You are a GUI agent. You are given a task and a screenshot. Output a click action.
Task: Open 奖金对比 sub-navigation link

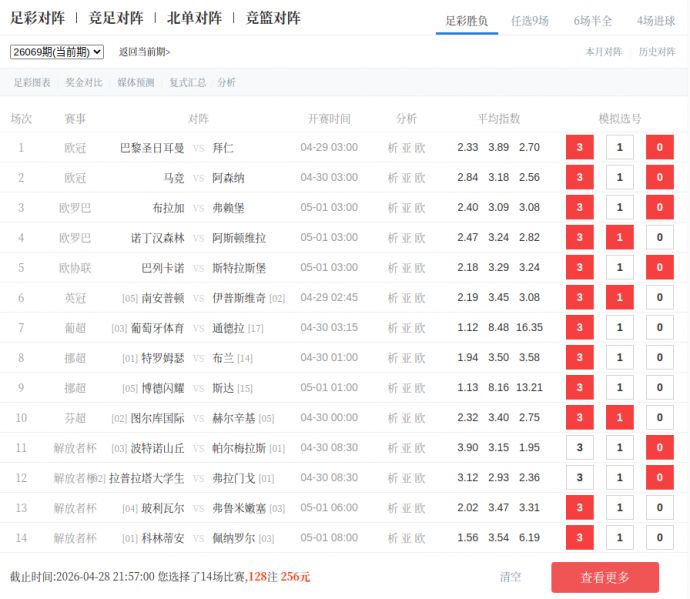(84, 82)
